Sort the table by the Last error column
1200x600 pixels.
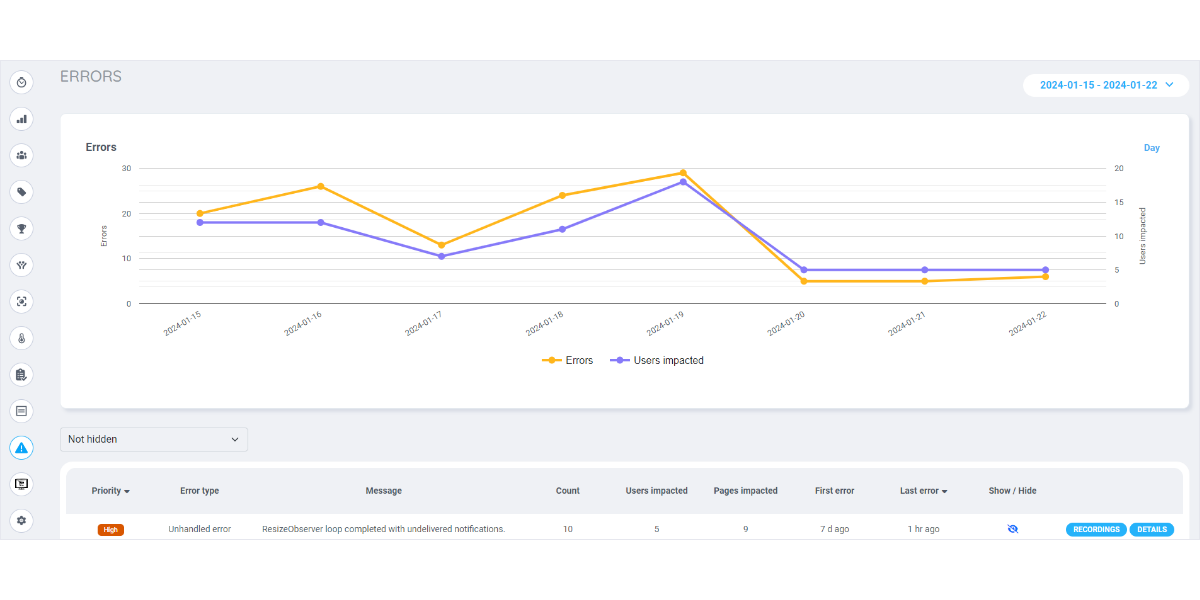click(x=924, y=491)
